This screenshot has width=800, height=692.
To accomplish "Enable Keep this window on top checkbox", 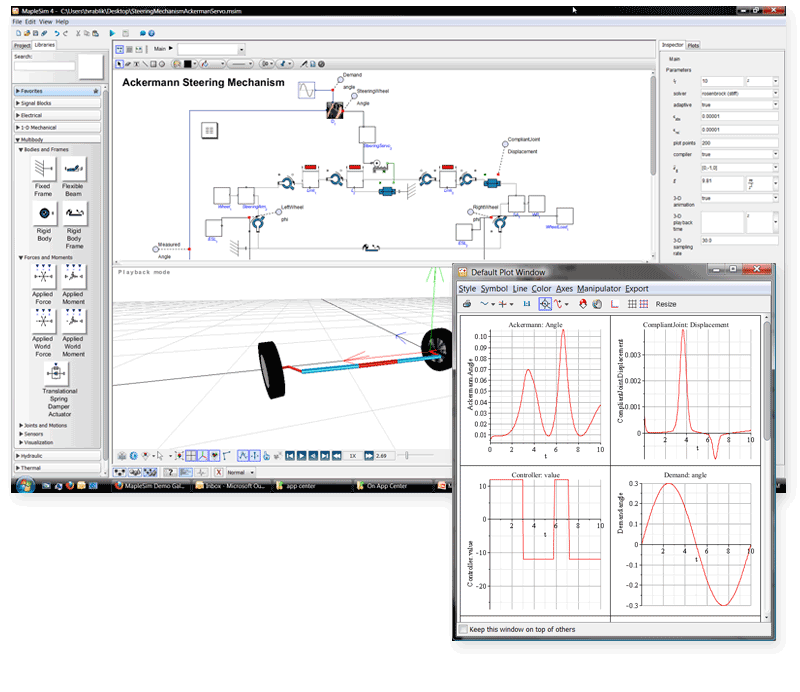I will pyautogui.click(x=464, y=629).
